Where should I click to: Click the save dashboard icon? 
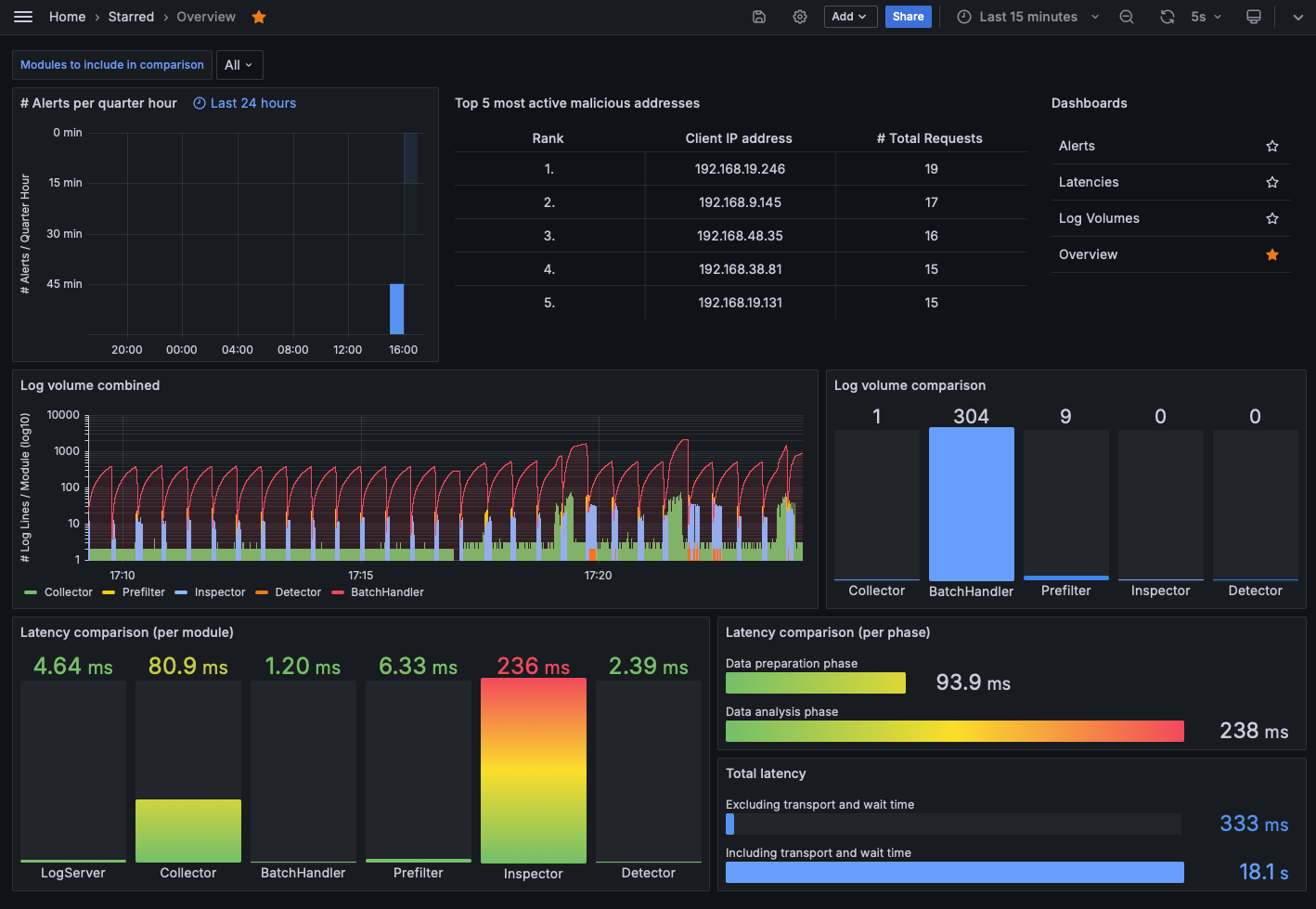coord(759,17)
